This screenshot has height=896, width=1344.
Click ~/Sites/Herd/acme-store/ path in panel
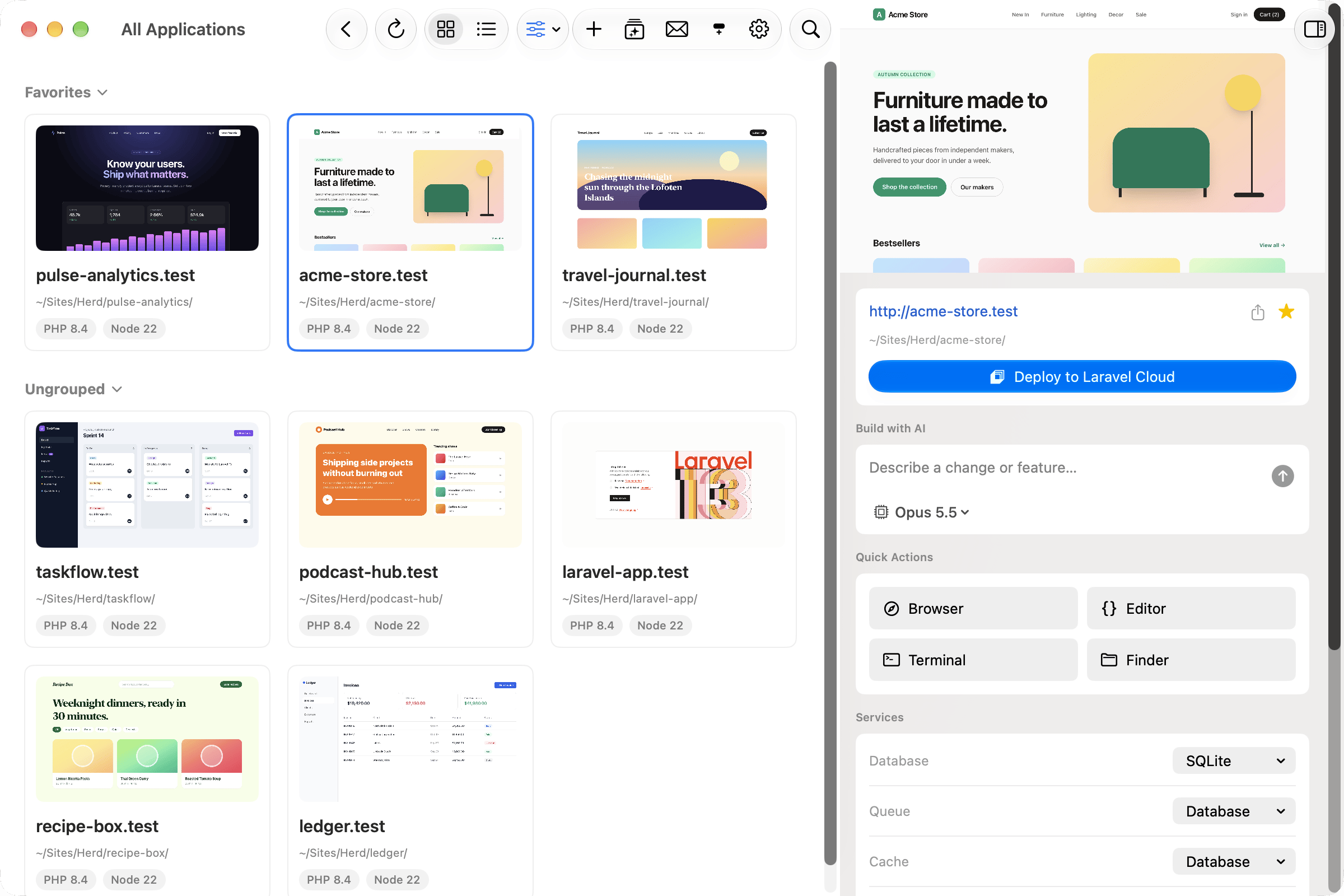936,340
